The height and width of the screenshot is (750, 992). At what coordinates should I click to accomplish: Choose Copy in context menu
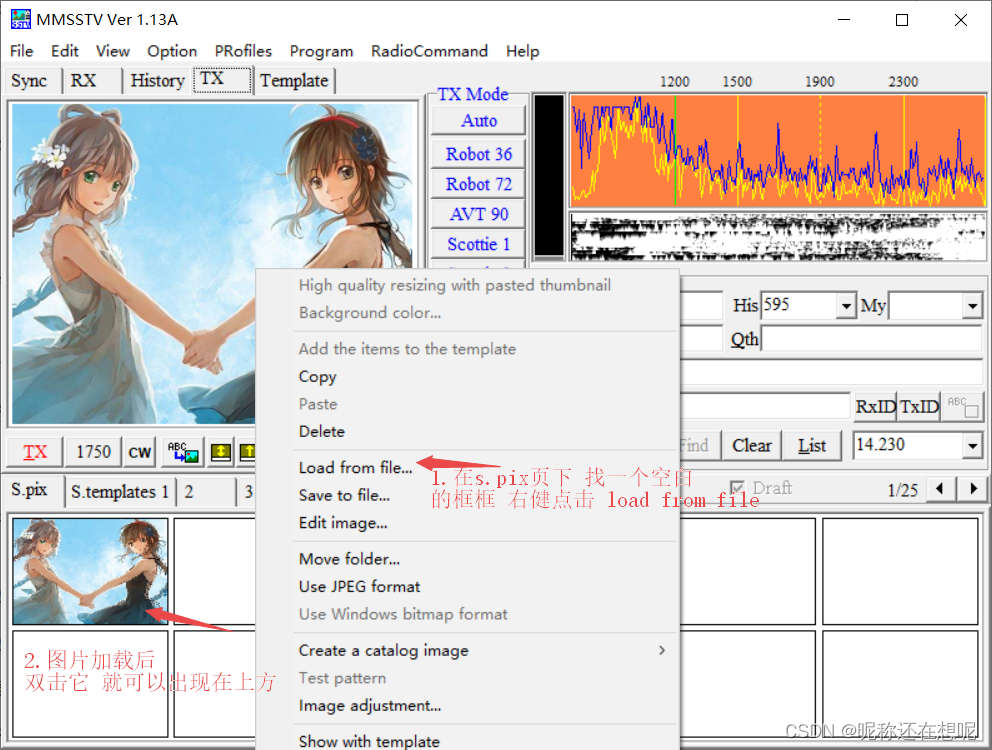click(318, 377)
